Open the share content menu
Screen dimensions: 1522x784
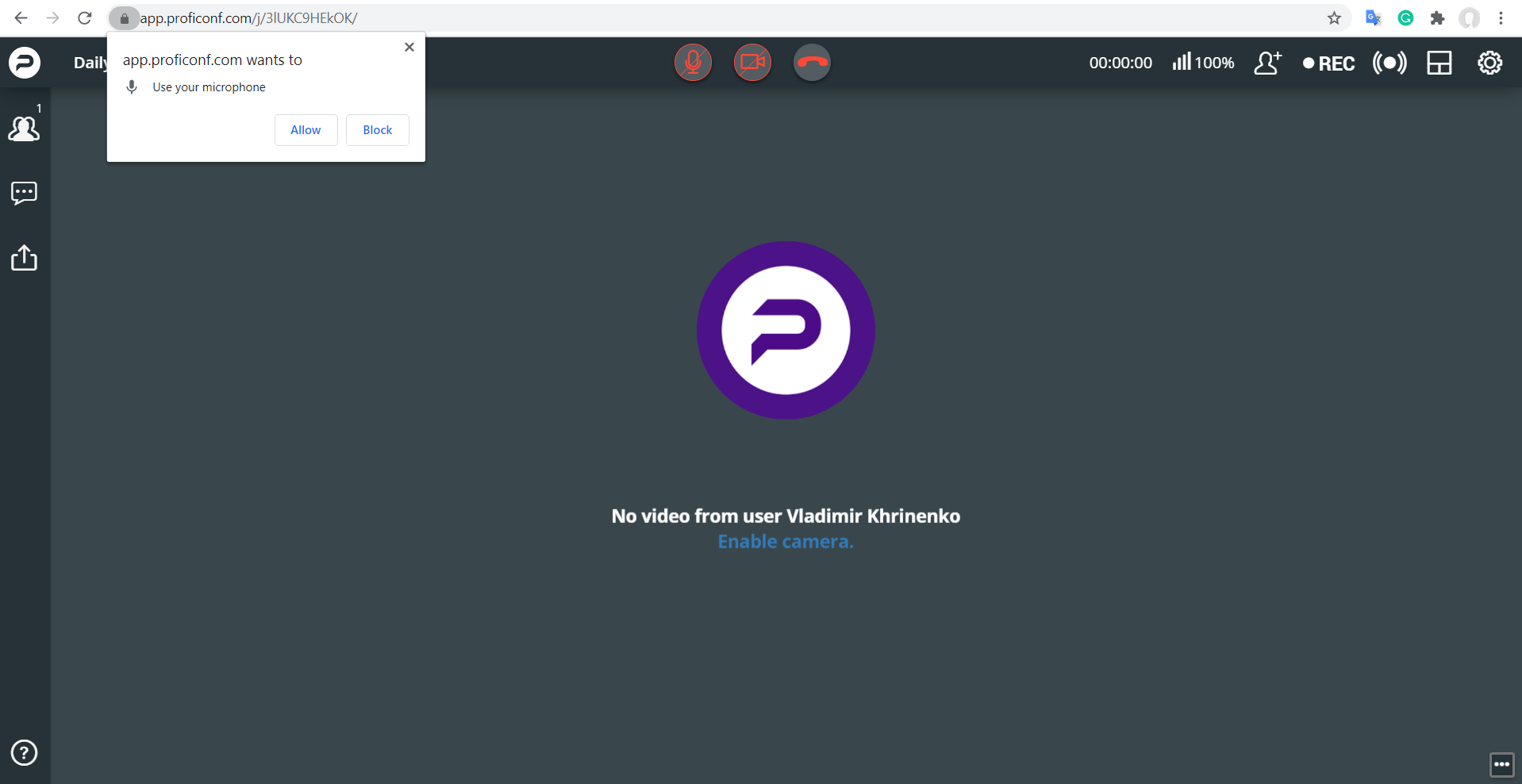(24, 257)
